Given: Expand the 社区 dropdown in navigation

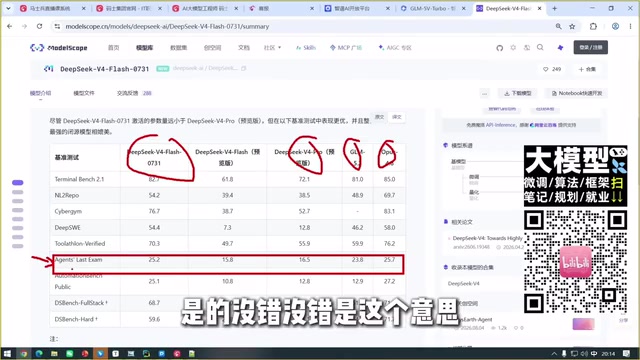Looking at the screenshot, I should tap(272, 48).
